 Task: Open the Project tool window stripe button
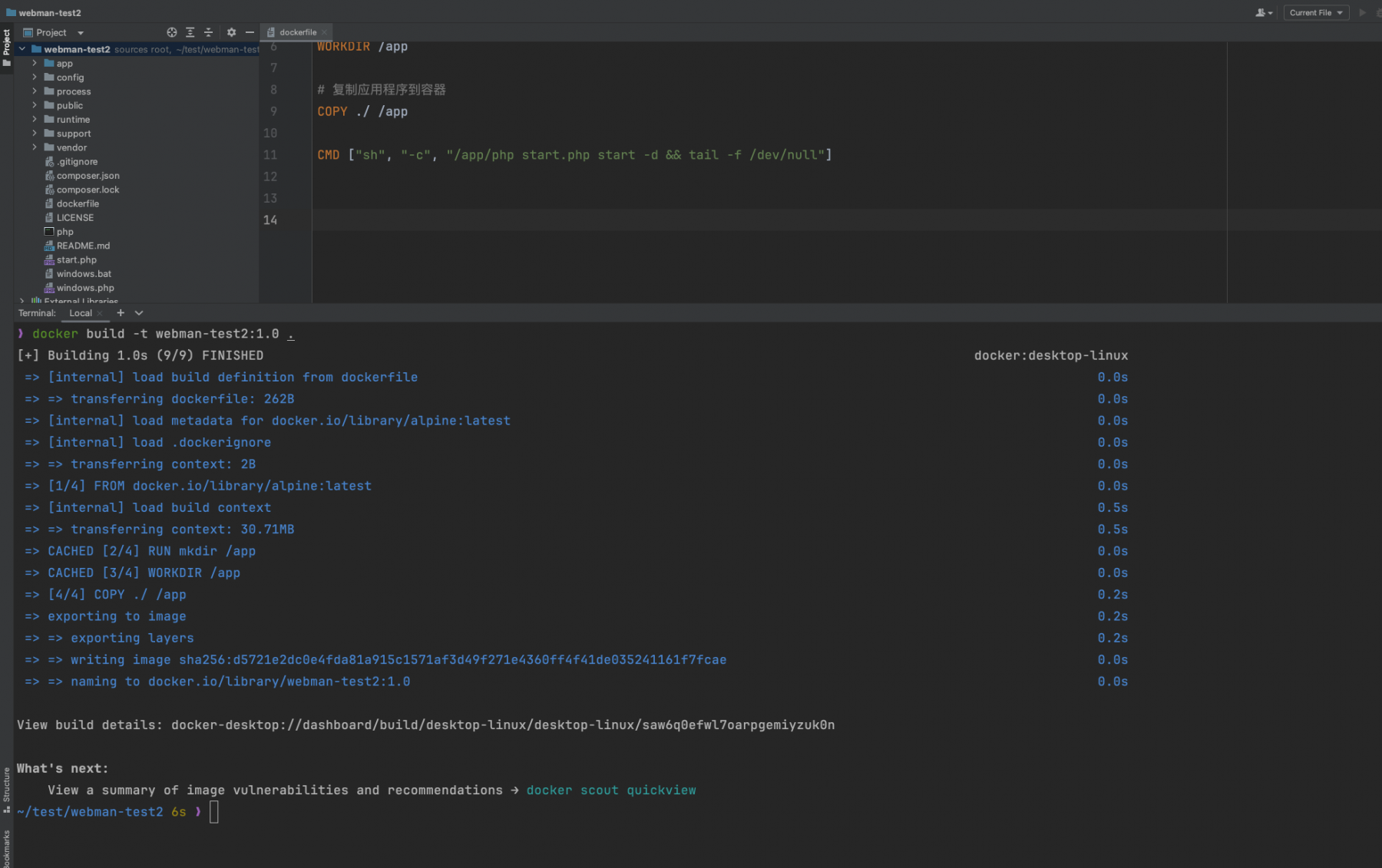pos(6,48)
